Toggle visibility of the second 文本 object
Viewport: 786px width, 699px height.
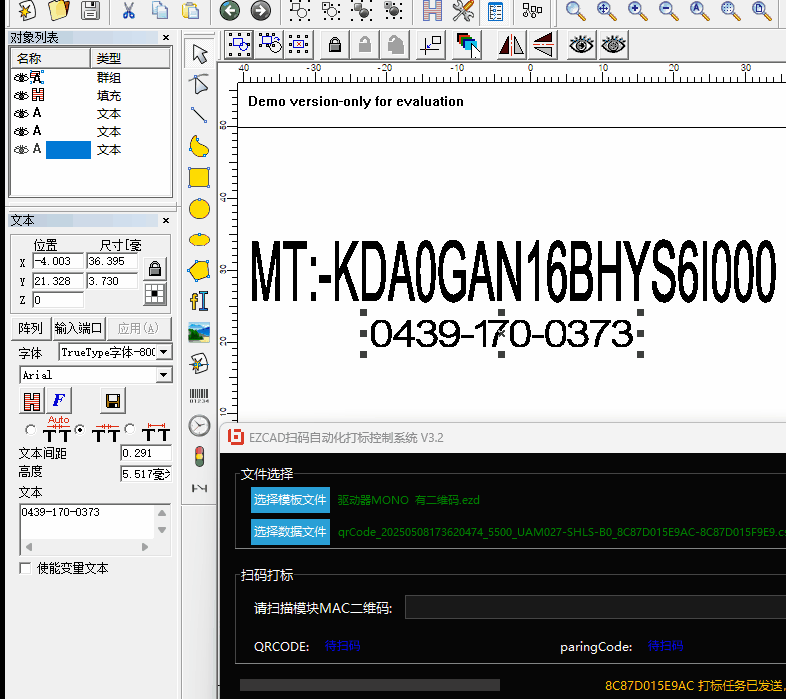(x=21, y=131)
